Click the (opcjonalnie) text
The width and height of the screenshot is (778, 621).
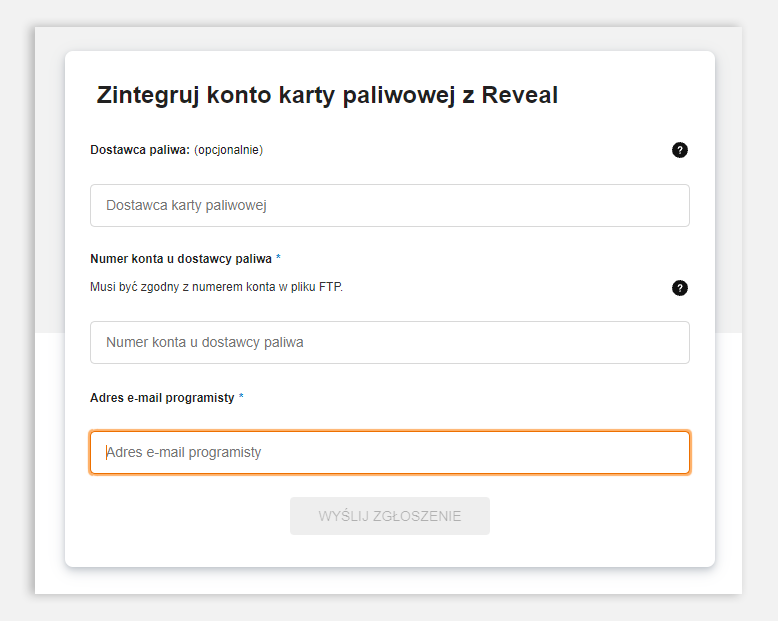click(229, 150)
